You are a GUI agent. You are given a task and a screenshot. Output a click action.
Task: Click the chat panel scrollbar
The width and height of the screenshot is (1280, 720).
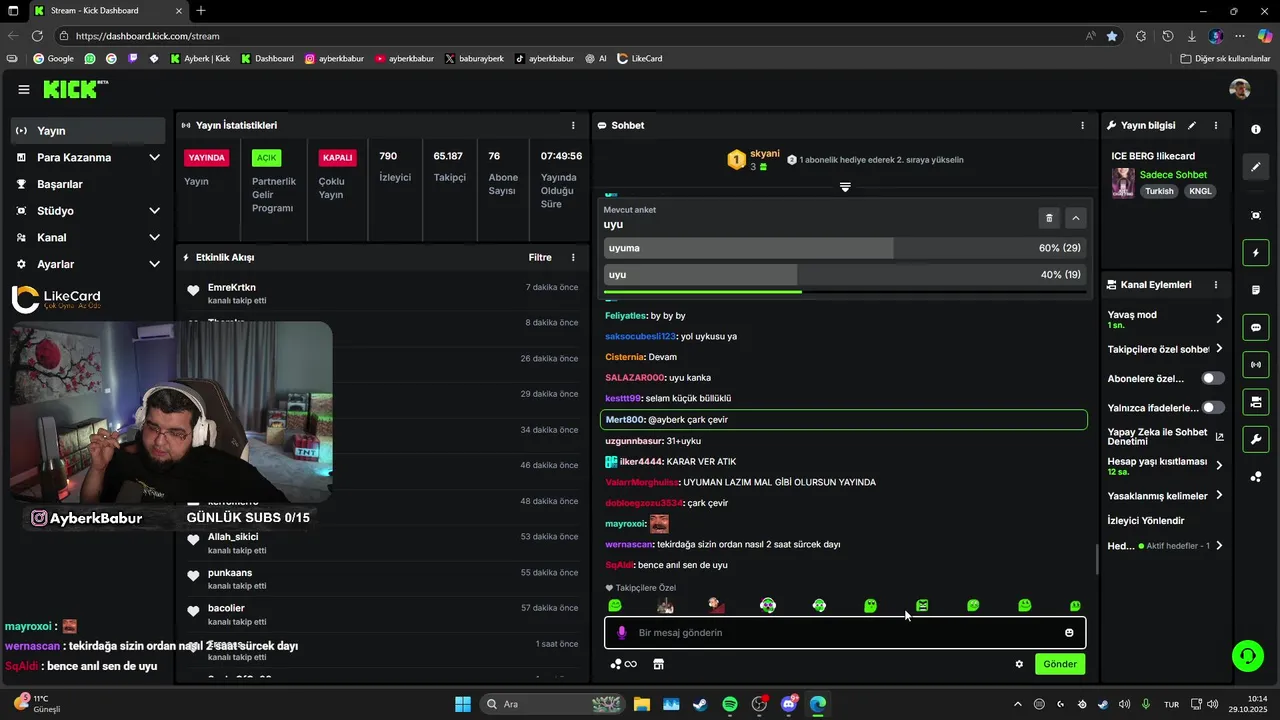pyautogui.click(x=1097, y=559)
